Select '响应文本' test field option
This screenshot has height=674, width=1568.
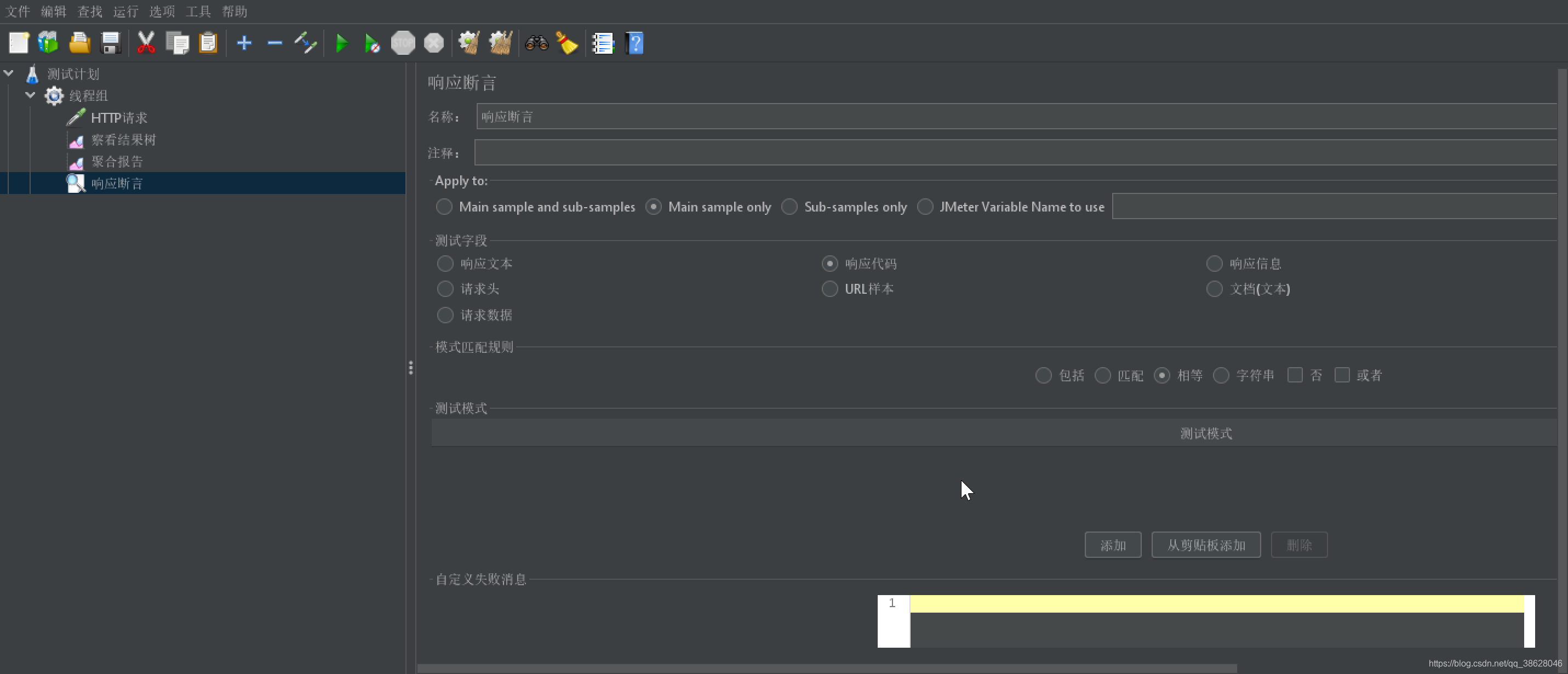(444, 263)
